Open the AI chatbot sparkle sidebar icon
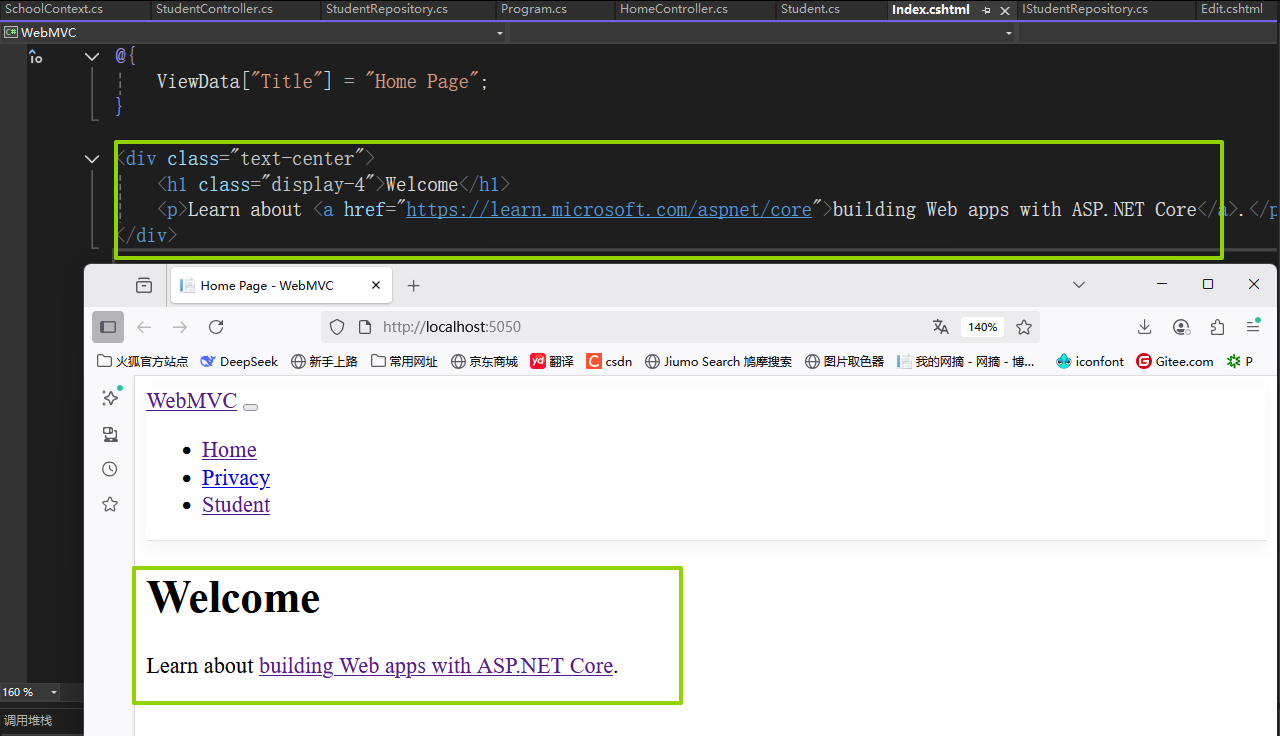The image size is (1280, 736). tap(110, 397)
